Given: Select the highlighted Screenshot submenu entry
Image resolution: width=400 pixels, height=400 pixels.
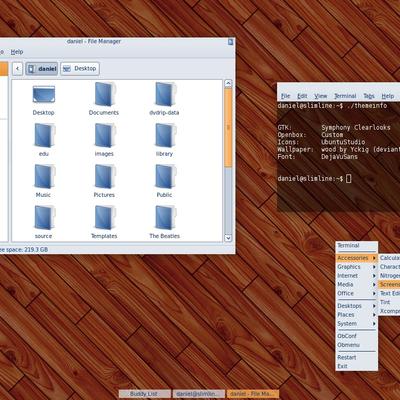Looking at the screenshot, I should 389,285.
